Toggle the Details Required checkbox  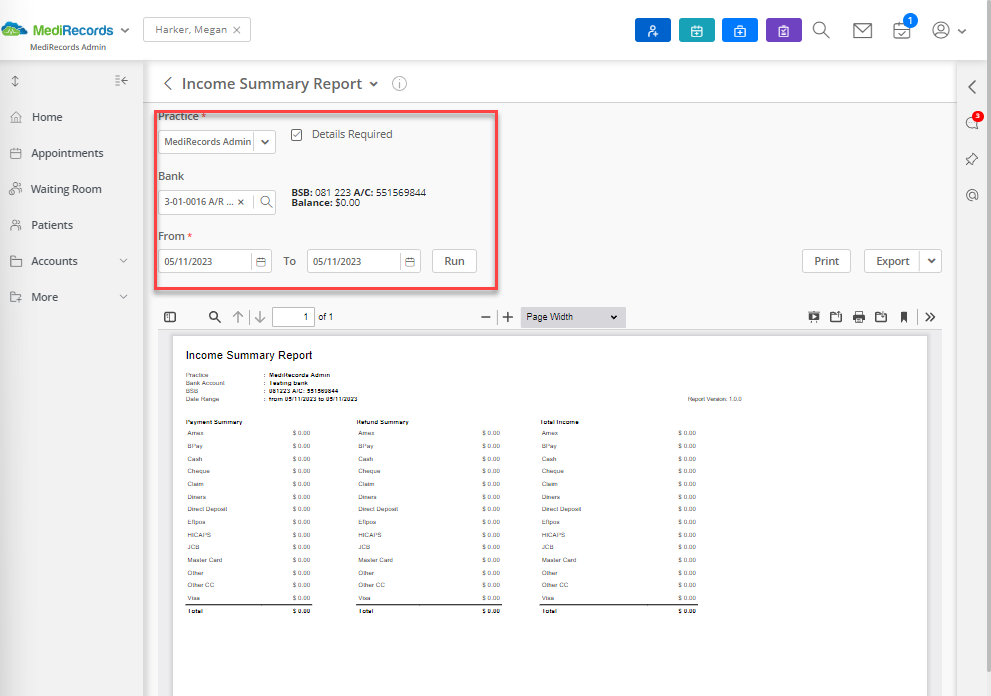point(296,135)
